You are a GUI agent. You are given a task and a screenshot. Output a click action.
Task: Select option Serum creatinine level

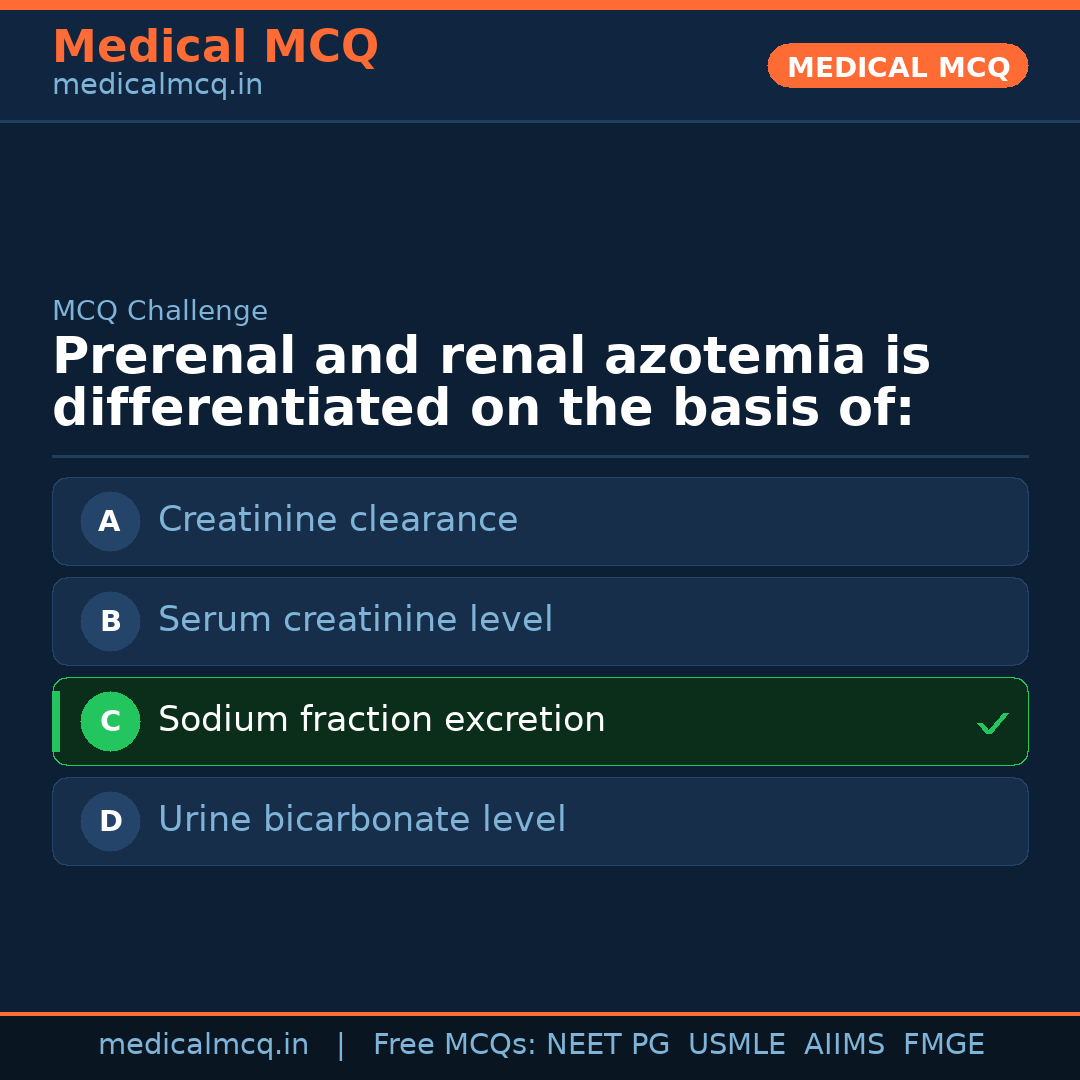[355, 620]
